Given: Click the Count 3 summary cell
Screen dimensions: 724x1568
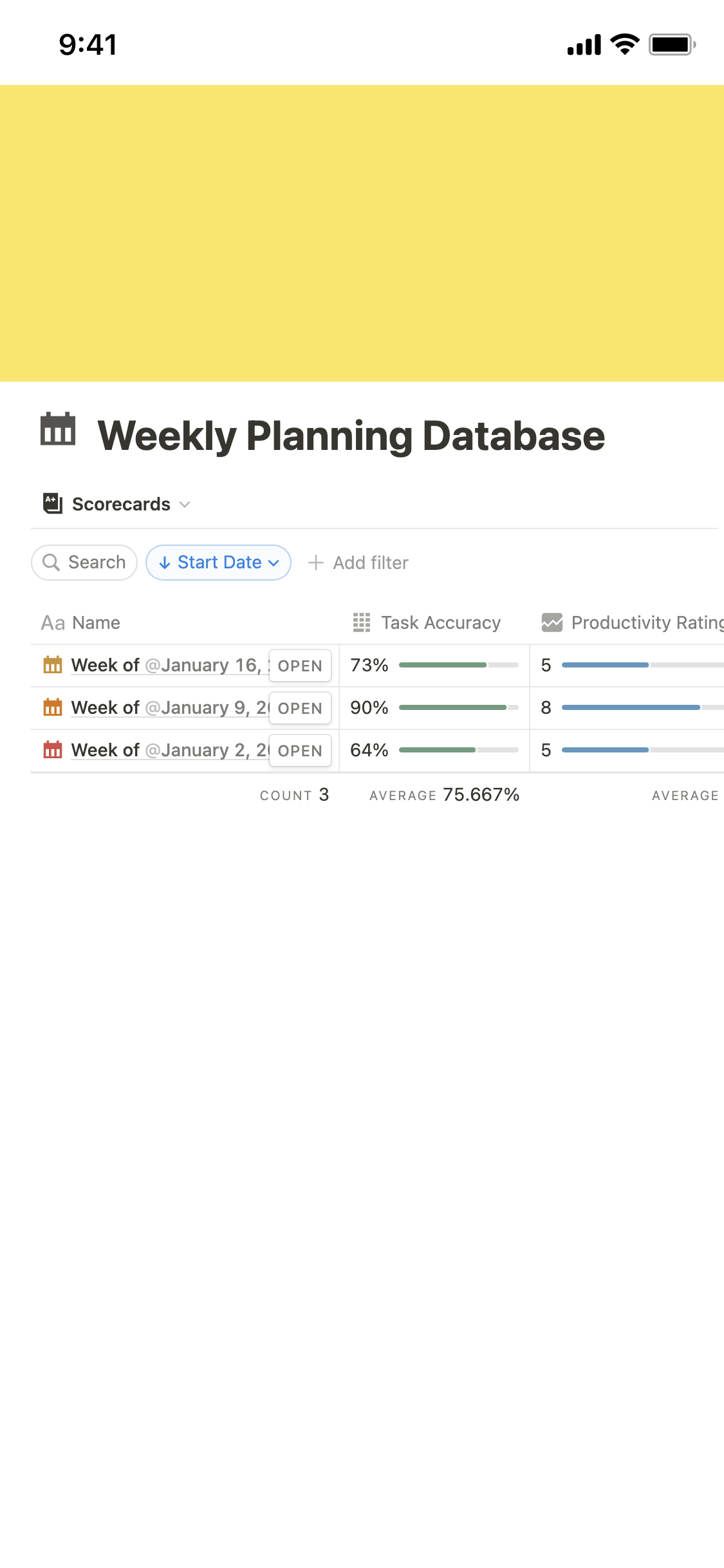Looking at the screenshot, I should 294,795.
